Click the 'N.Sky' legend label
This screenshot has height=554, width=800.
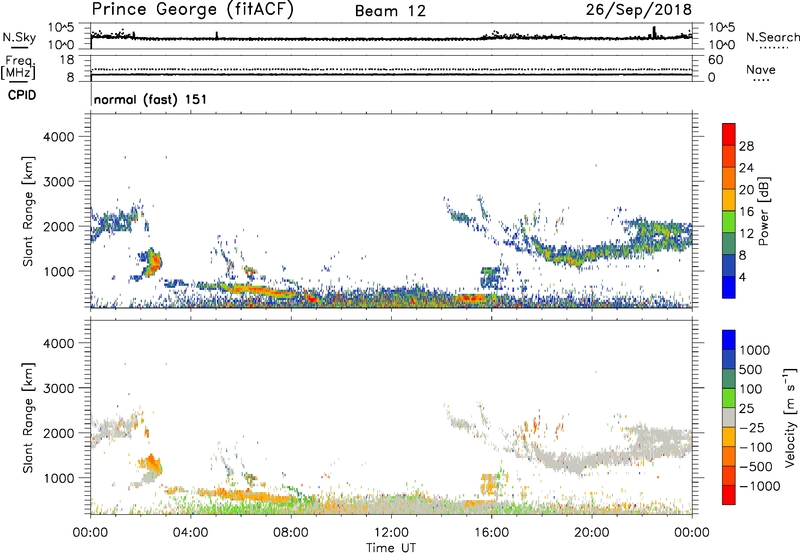coord(19,37)
